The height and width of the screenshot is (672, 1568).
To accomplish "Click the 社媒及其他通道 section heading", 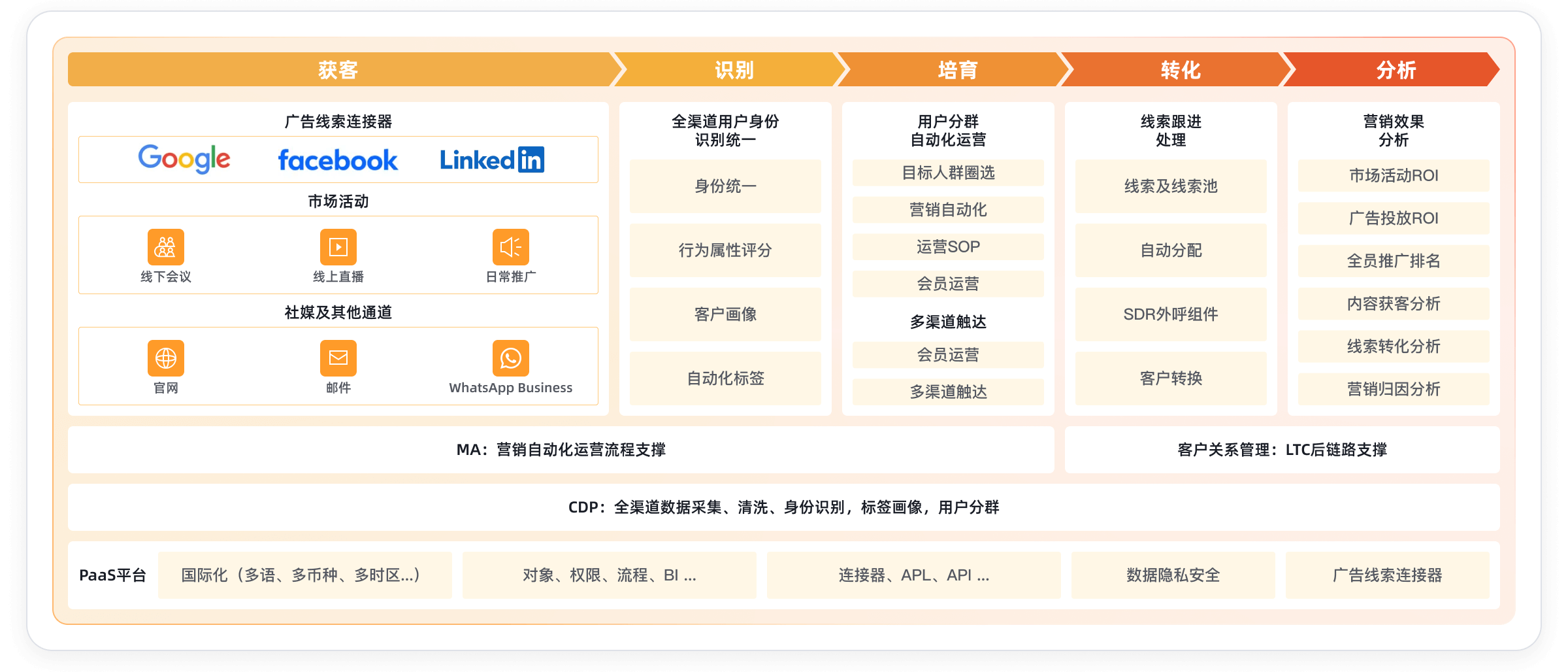I will click(x=338, y=312).
